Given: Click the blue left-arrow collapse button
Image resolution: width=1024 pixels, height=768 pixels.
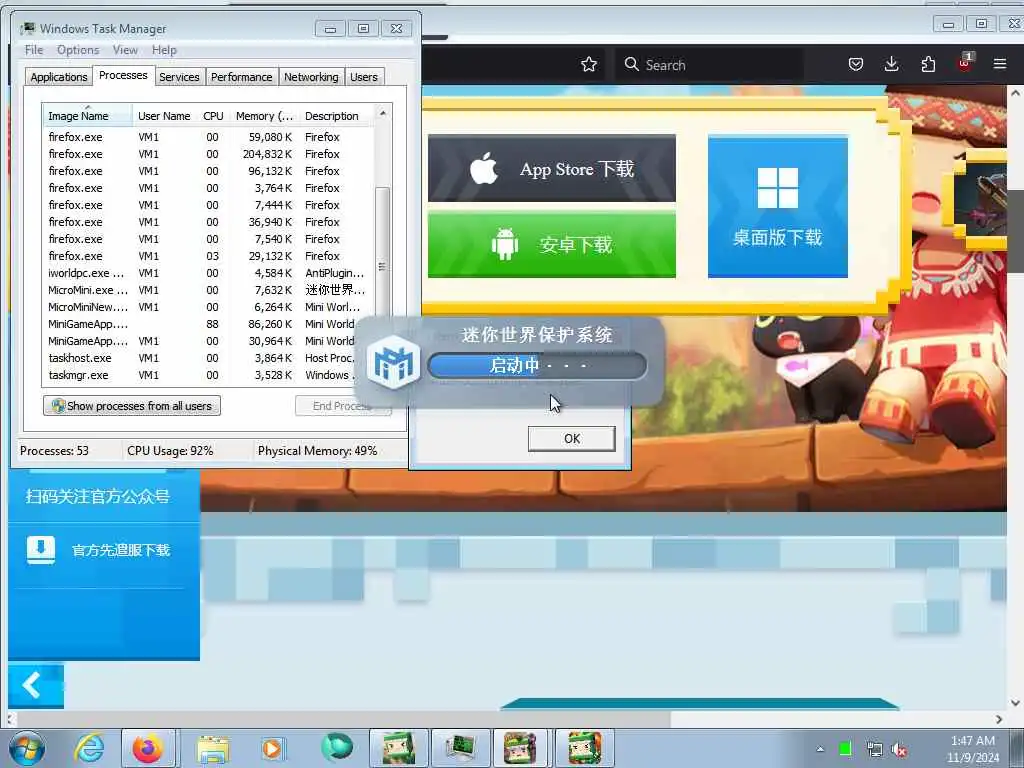Looking at the screenshot, I should pyautogui.click(x=36, y=686).
